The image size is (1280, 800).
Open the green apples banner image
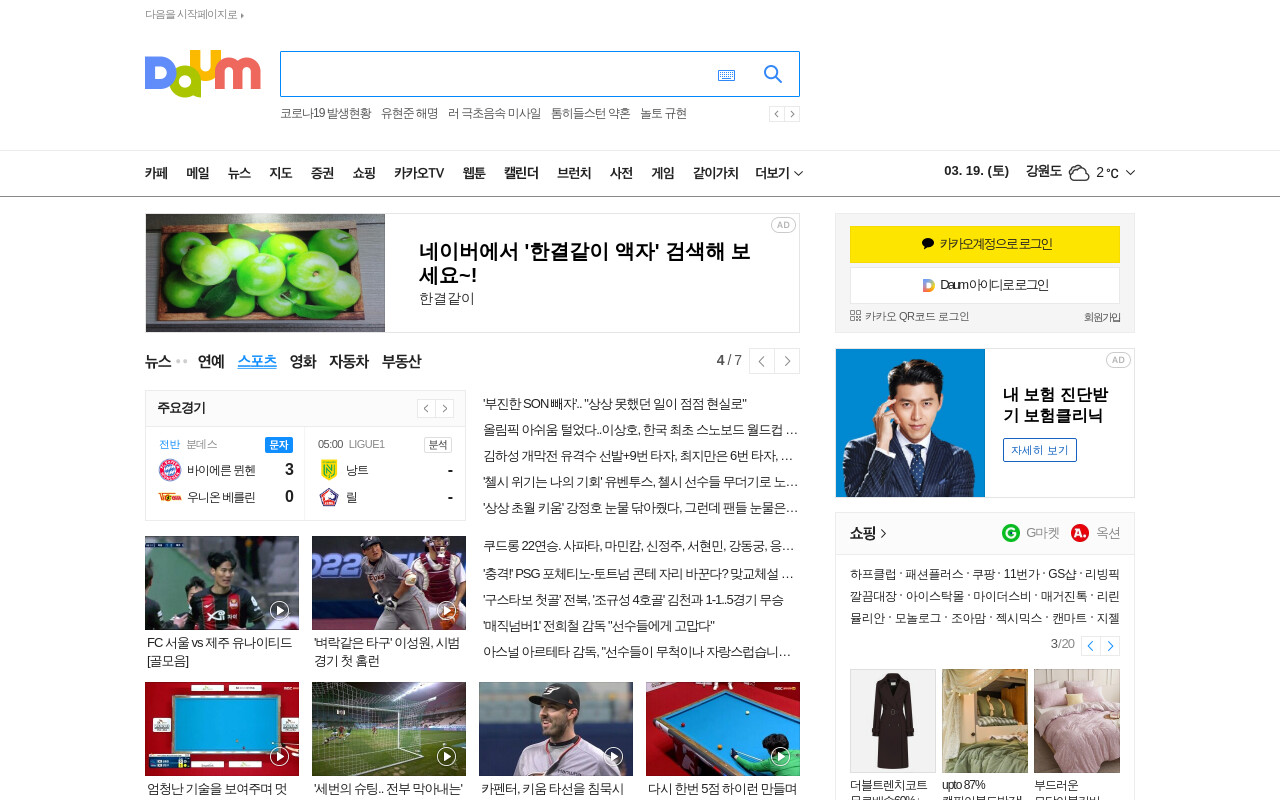[x=265, y=273]
